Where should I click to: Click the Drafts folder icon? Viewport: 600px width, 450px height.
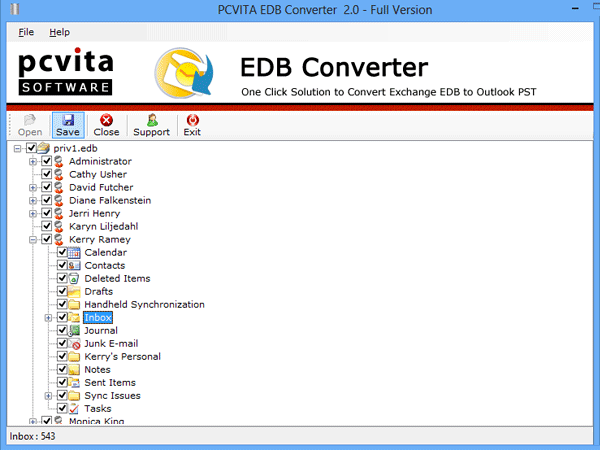point(74,291)
